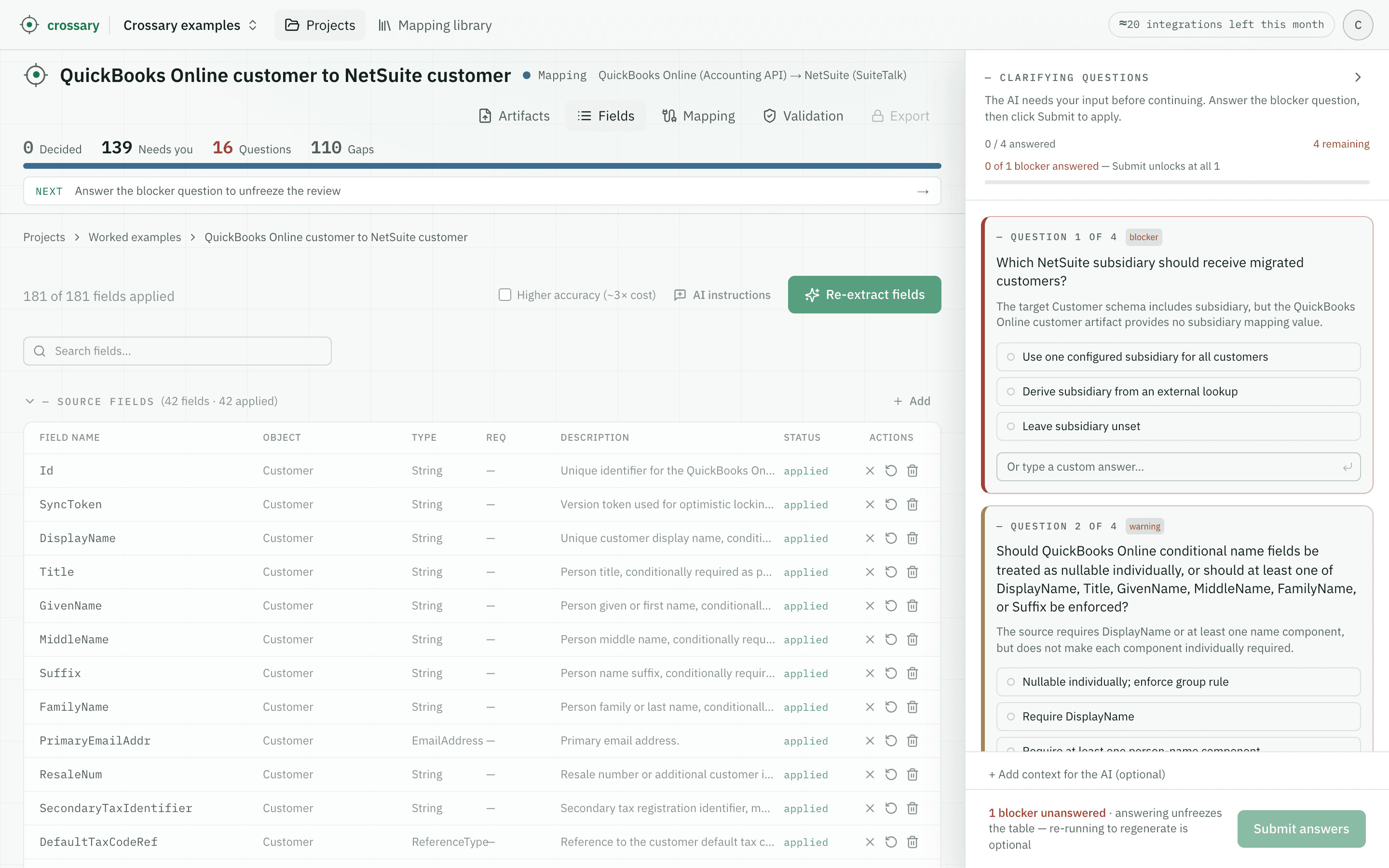Click the 16 Questions counter
Screen dimensions: 1389x868
pos(251,148)
